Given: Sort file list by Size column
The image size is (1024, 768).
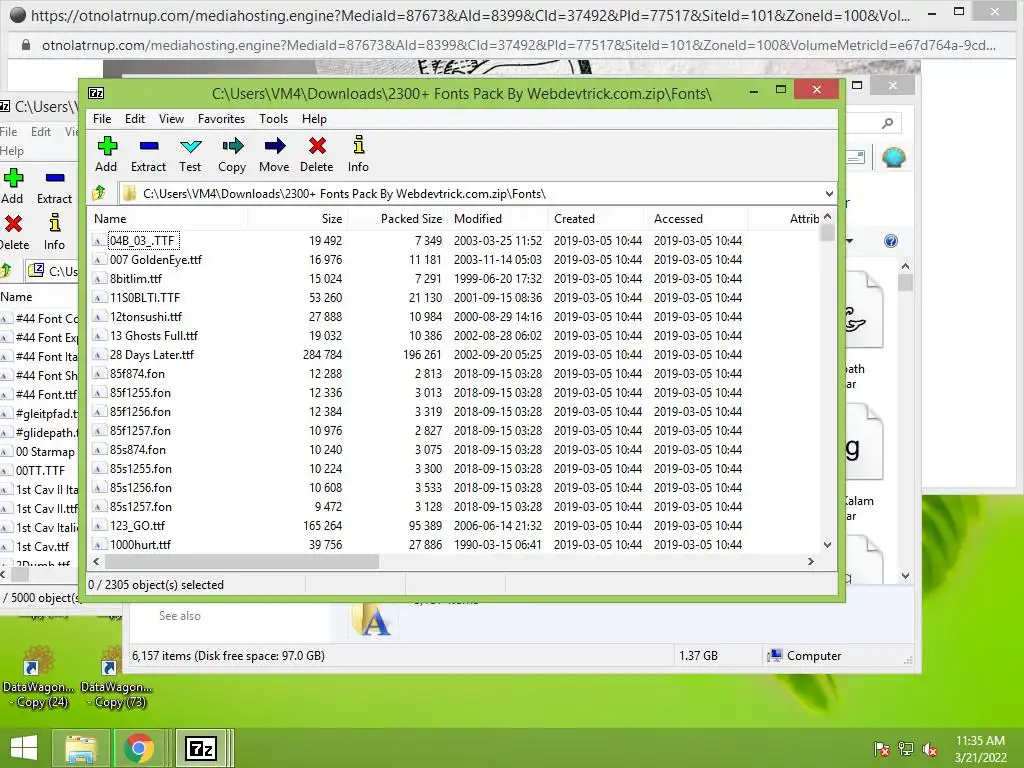Looking at the screenshot, I should pos(297,219).
